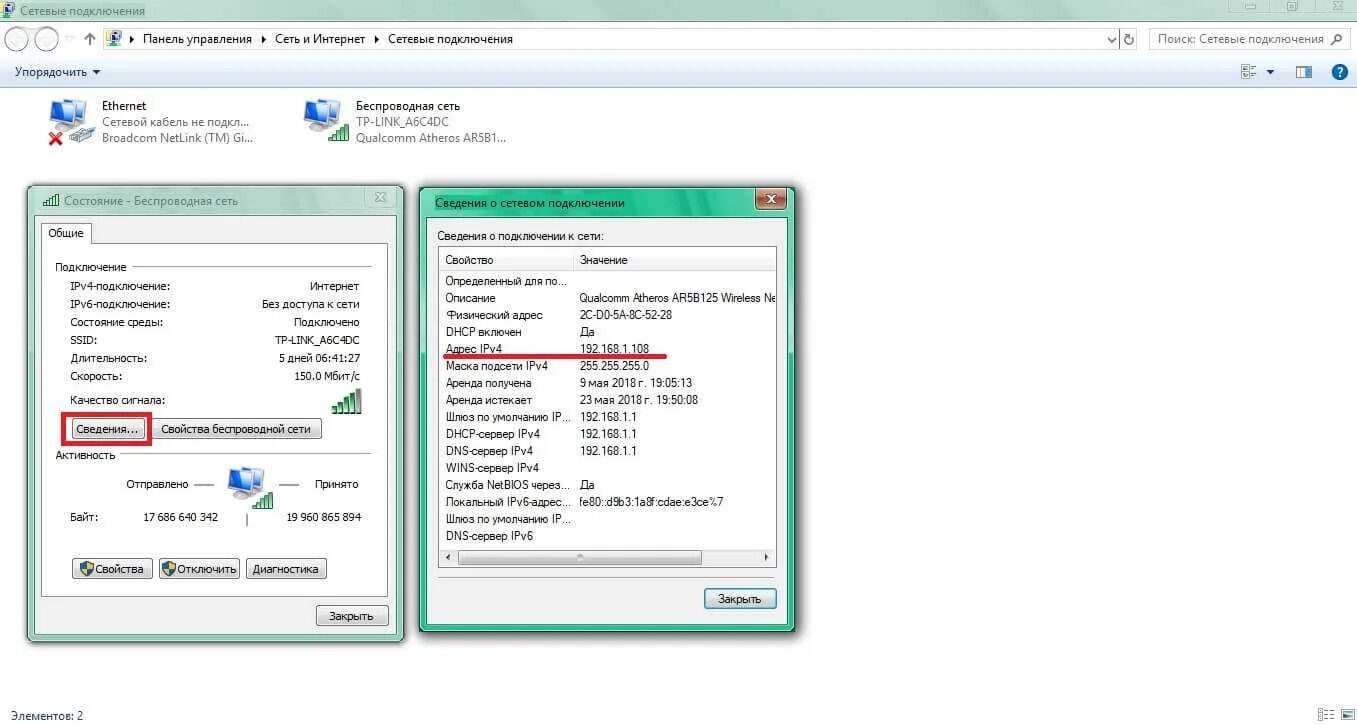Navigate to Панель управления breadcrumb

(x=197, y=39)
